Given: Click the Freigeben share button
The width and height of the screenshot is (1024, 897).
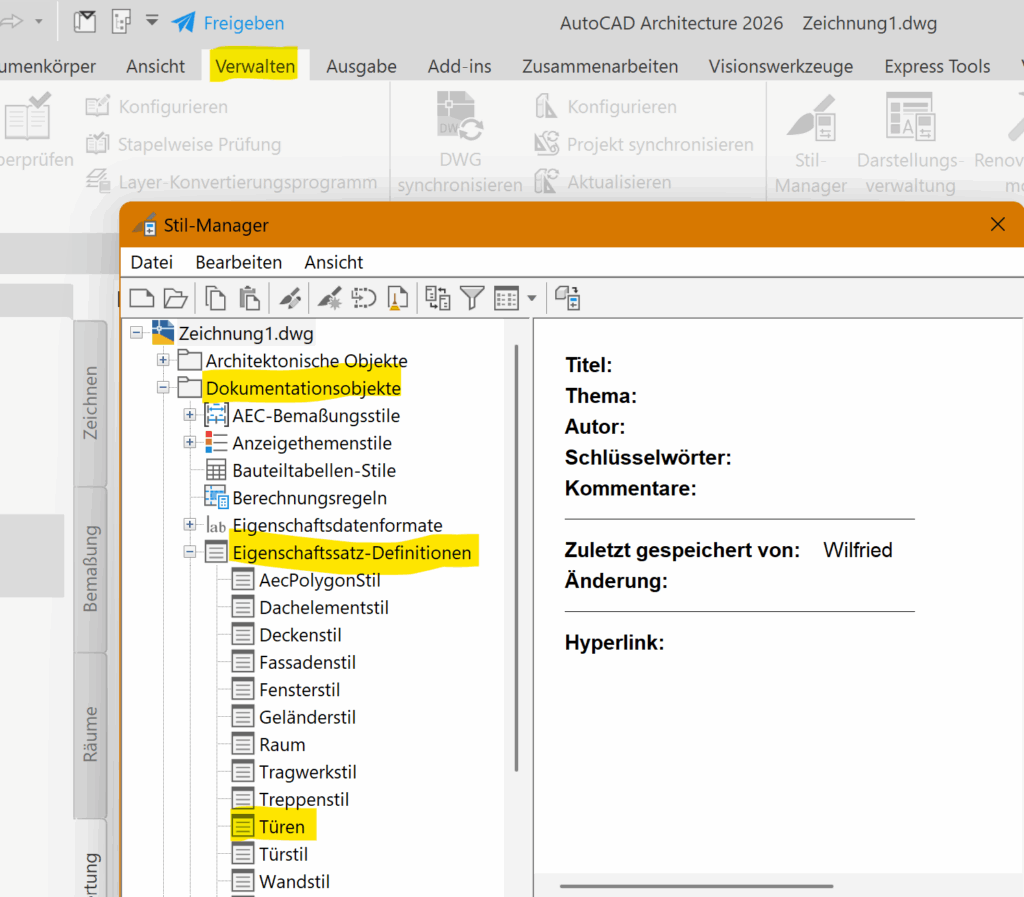Looking at the screenshot, I should coord(228,23).
